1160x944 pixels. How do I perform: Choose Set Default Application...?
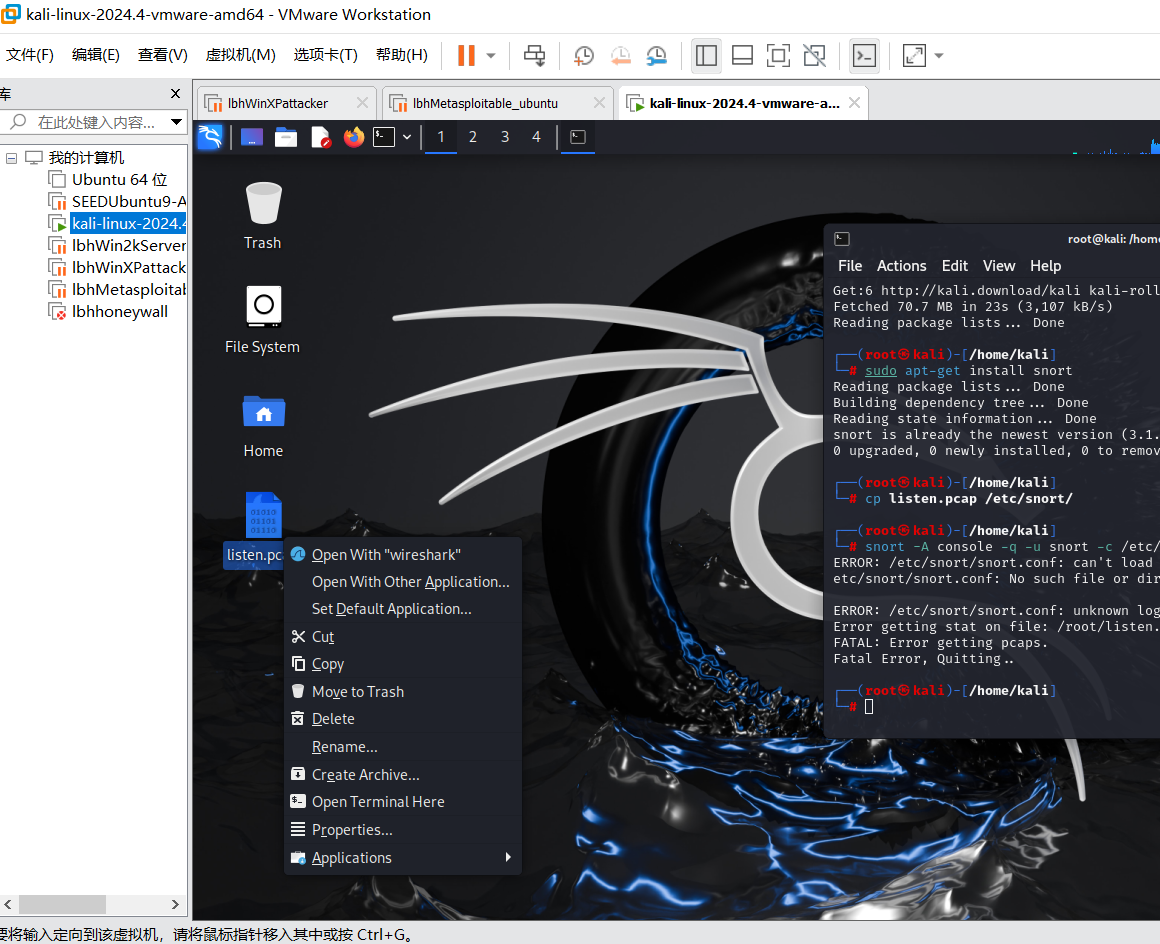click(403, 609)
